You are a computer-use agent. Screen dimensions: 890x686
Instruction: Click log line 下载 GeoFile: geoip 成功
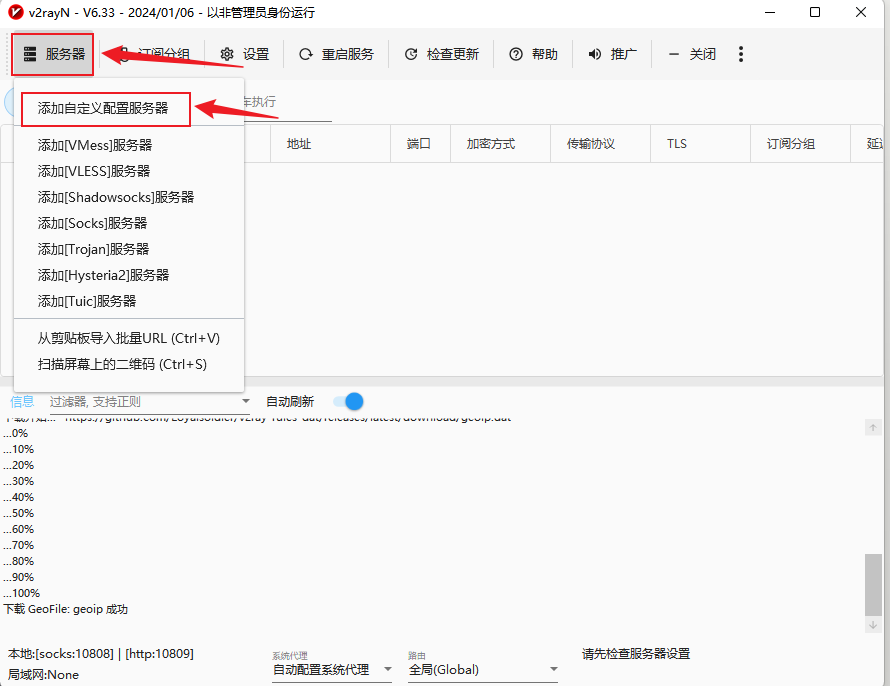click(x=66, y=609)
